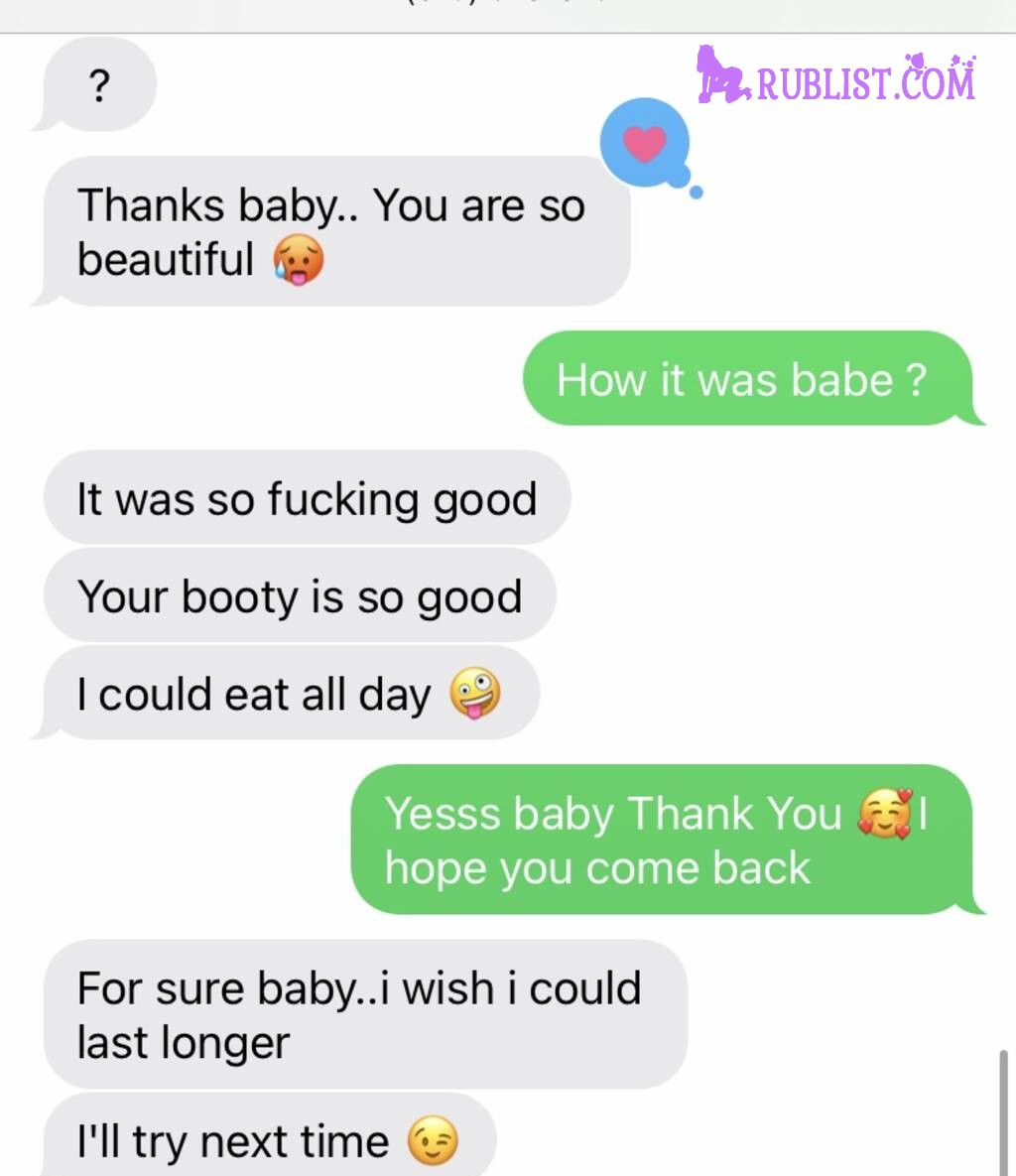Click the smiling face with hearts emoji
The height and width of the screenshot is (1176, 1016).
pos(886,814)
